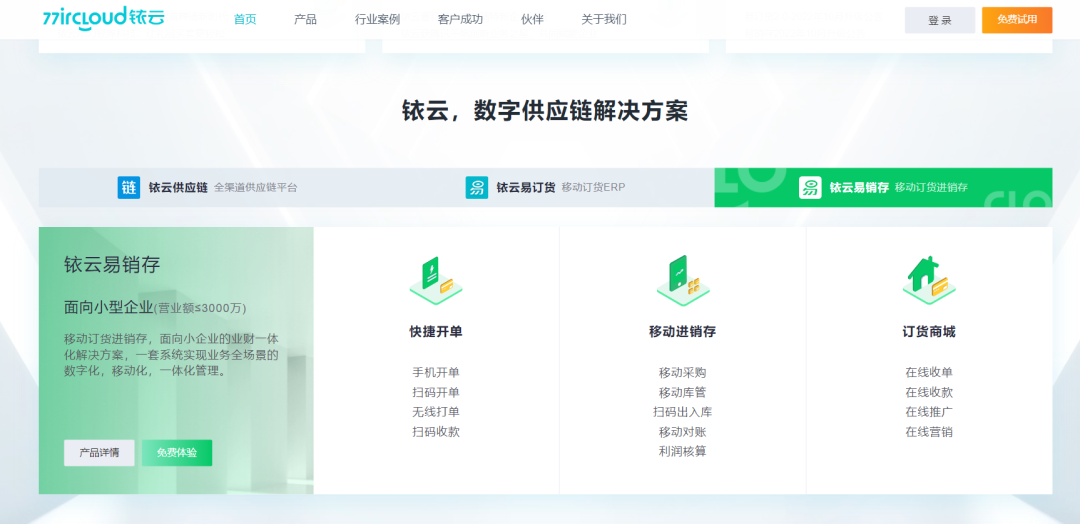
Task: Click the 无线打单 feature text
Action: coord(436,412)
